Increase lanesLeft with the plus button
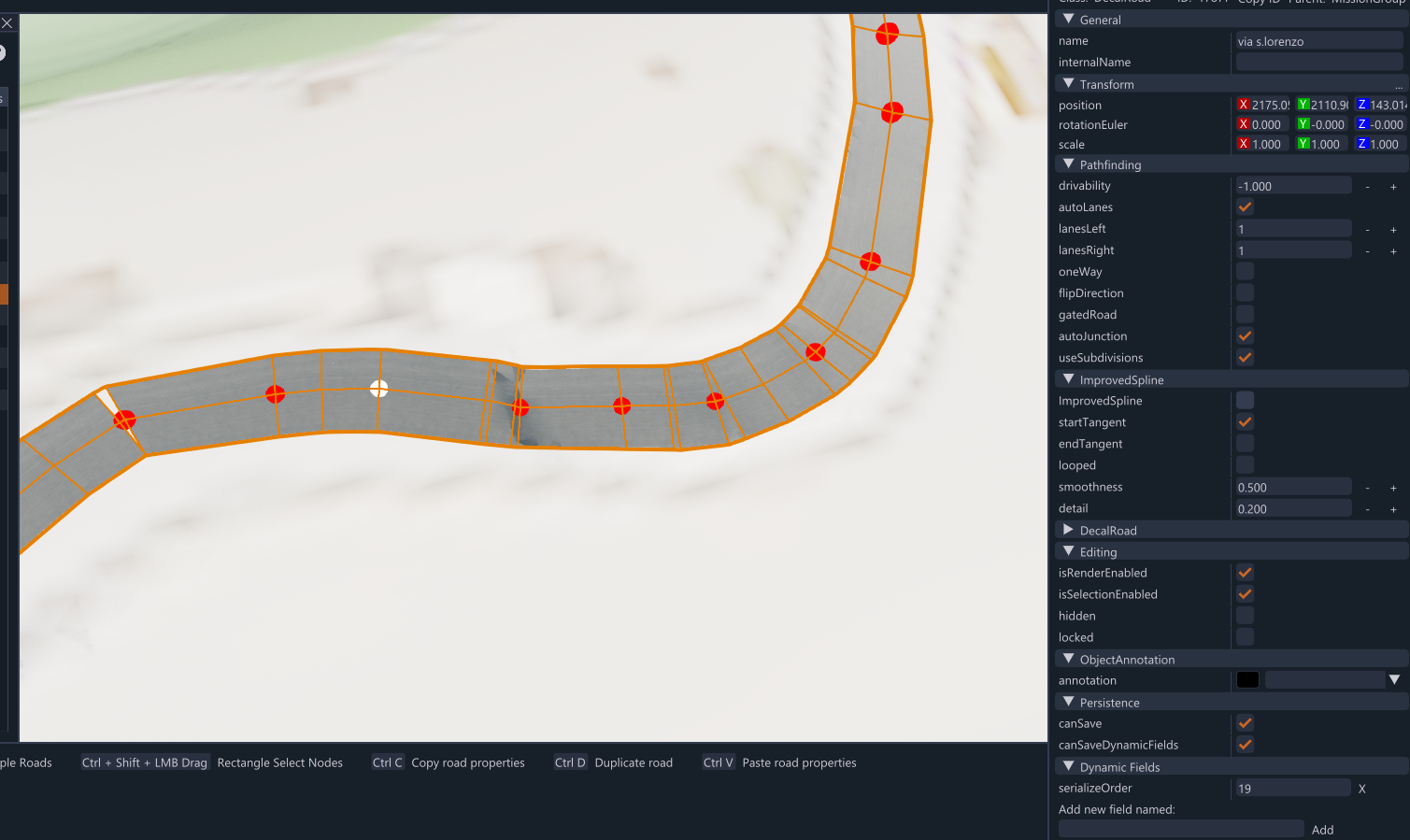Screen dimensions: 1410x840 point(1393,230)
